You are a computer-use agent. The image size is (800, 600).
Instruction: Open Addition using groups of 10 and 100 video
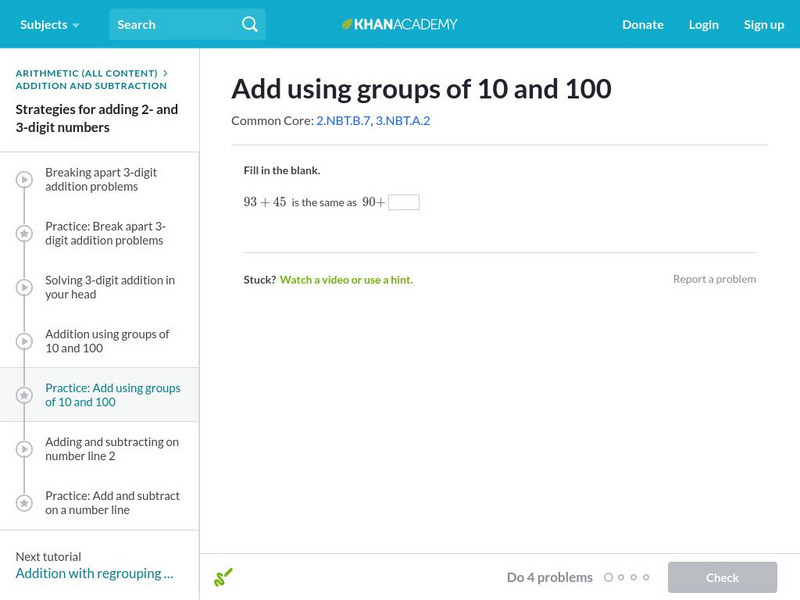click(x=107, y=341)
